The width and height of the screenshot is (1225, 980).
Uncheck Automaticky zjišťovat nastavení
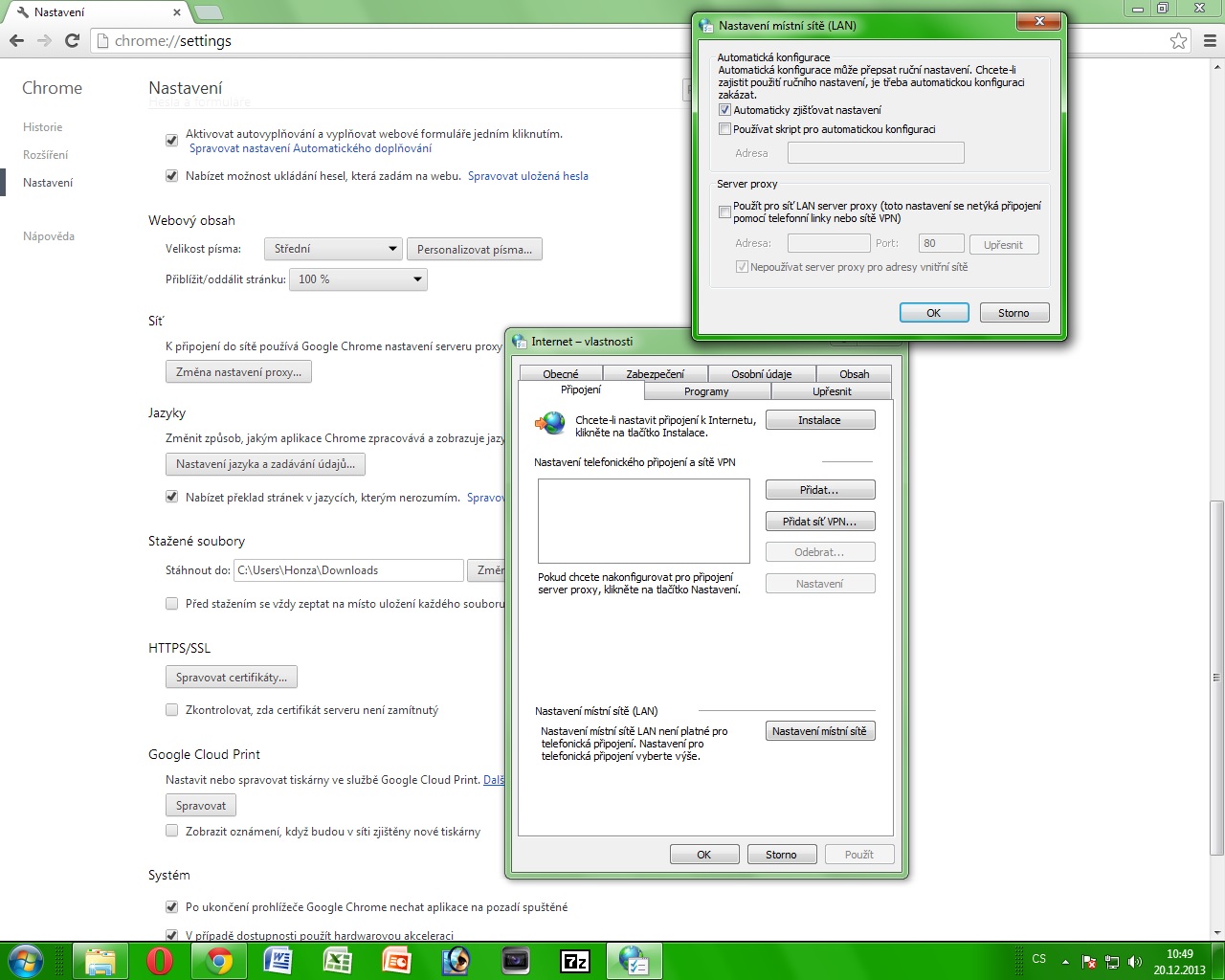click(724, 110)
